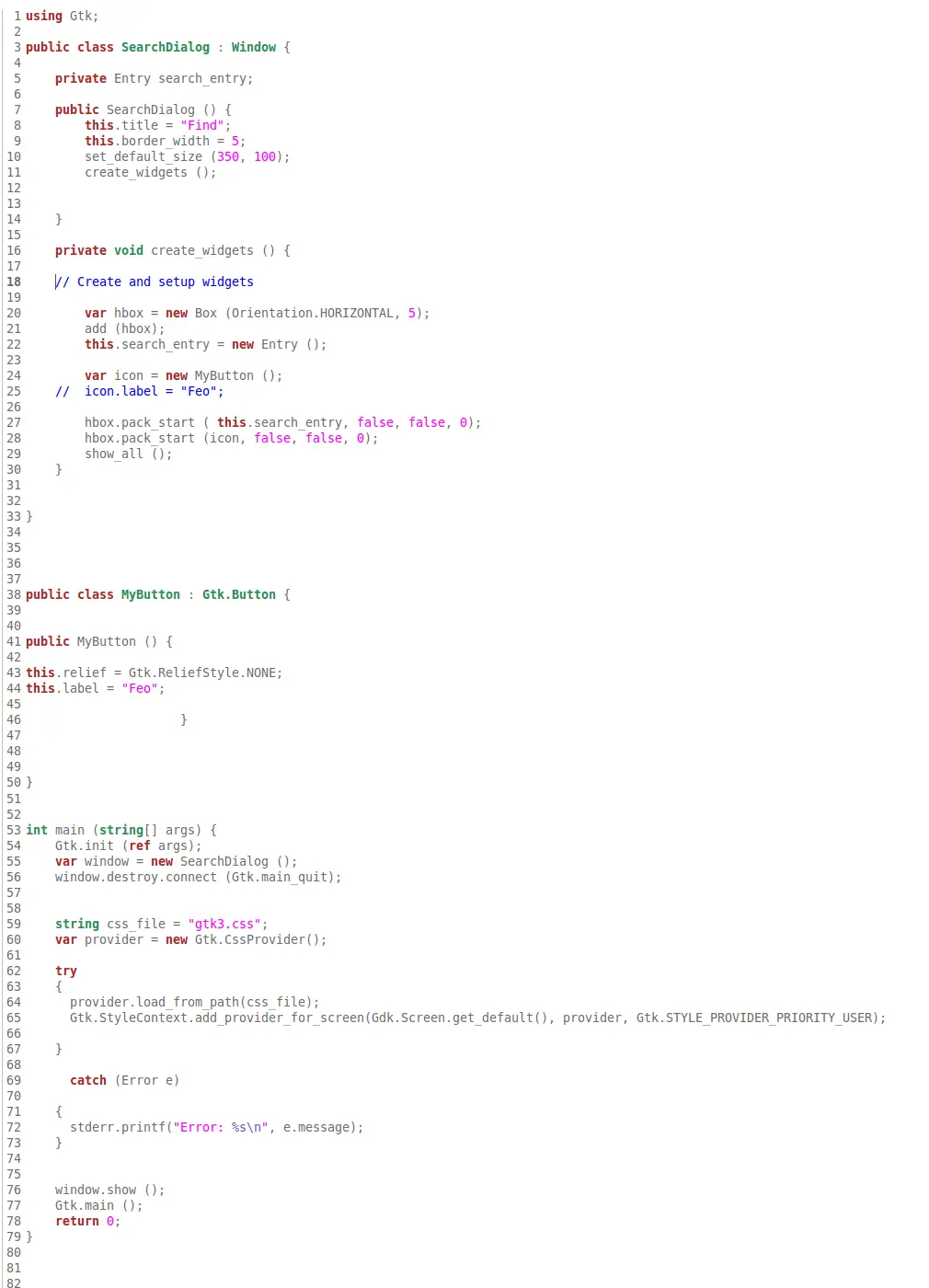
Task: Click 'new SearchDialog ()' on line 55
Action: pos(224,861)
